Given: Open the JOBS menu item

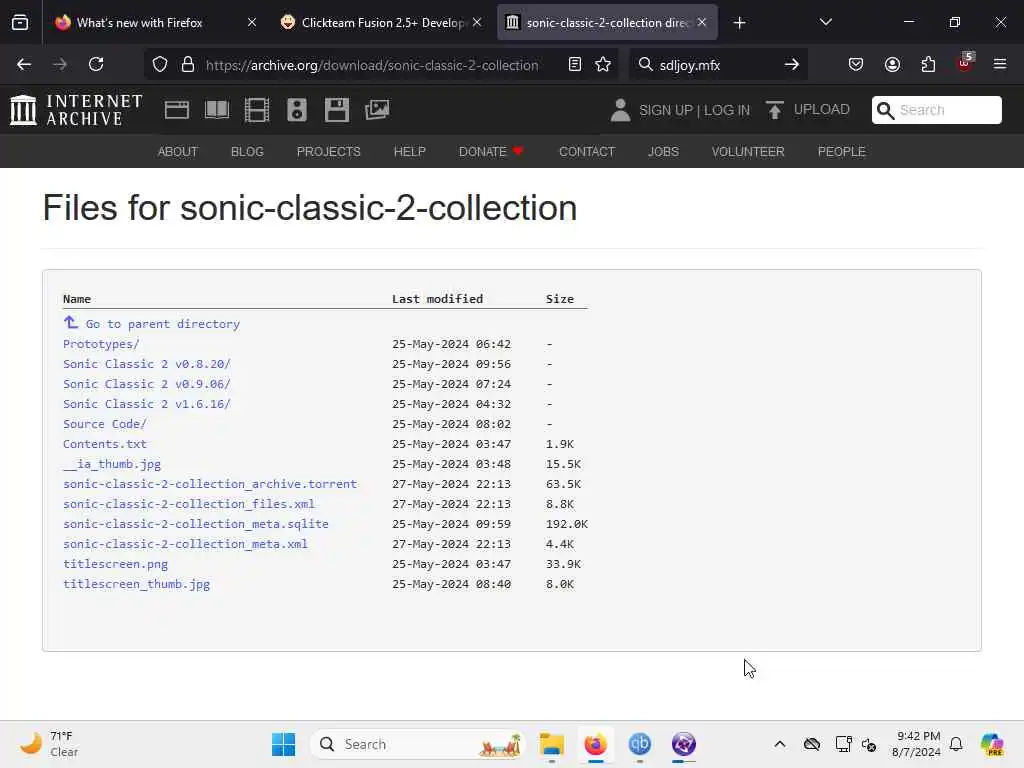Looking at the screenshot, I should pyautogui.click(x=663, y=152).
